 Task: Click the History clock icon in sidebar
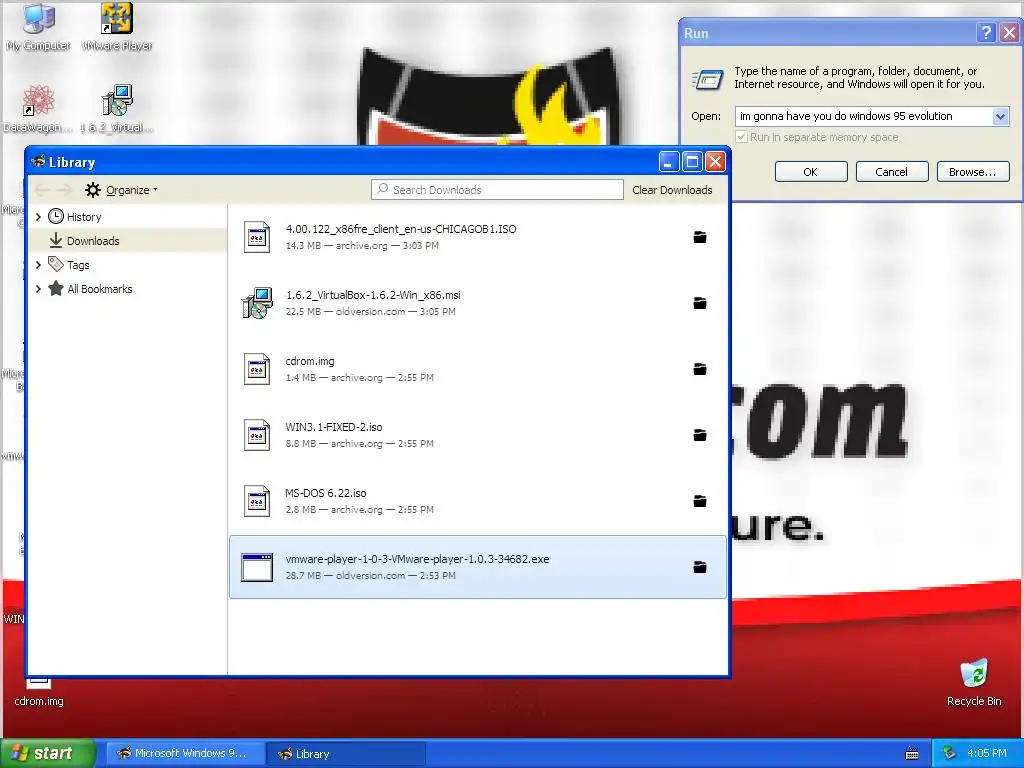56,216
